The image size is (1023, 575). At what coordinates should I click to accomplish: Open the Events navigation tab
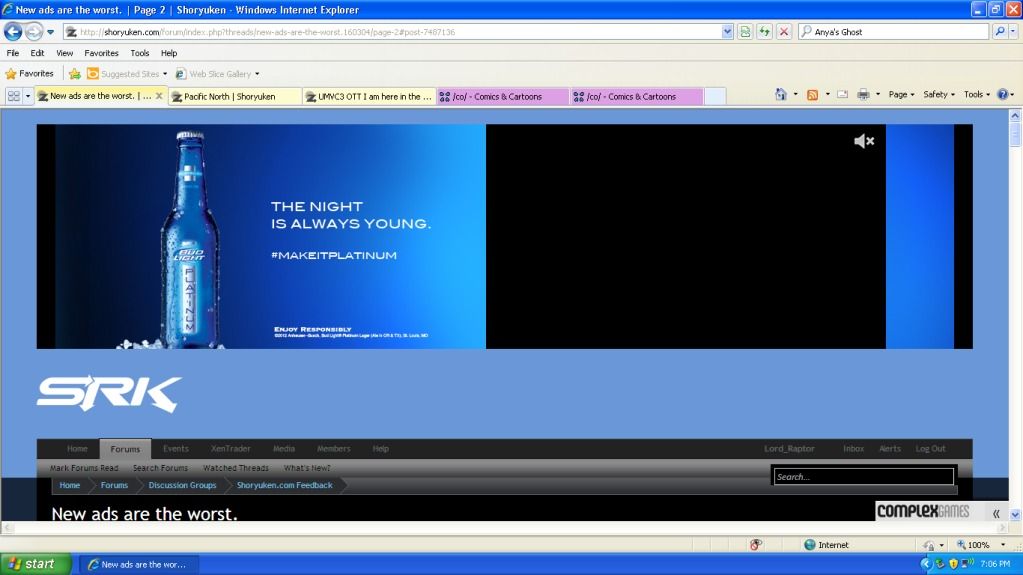click(176, 448)
